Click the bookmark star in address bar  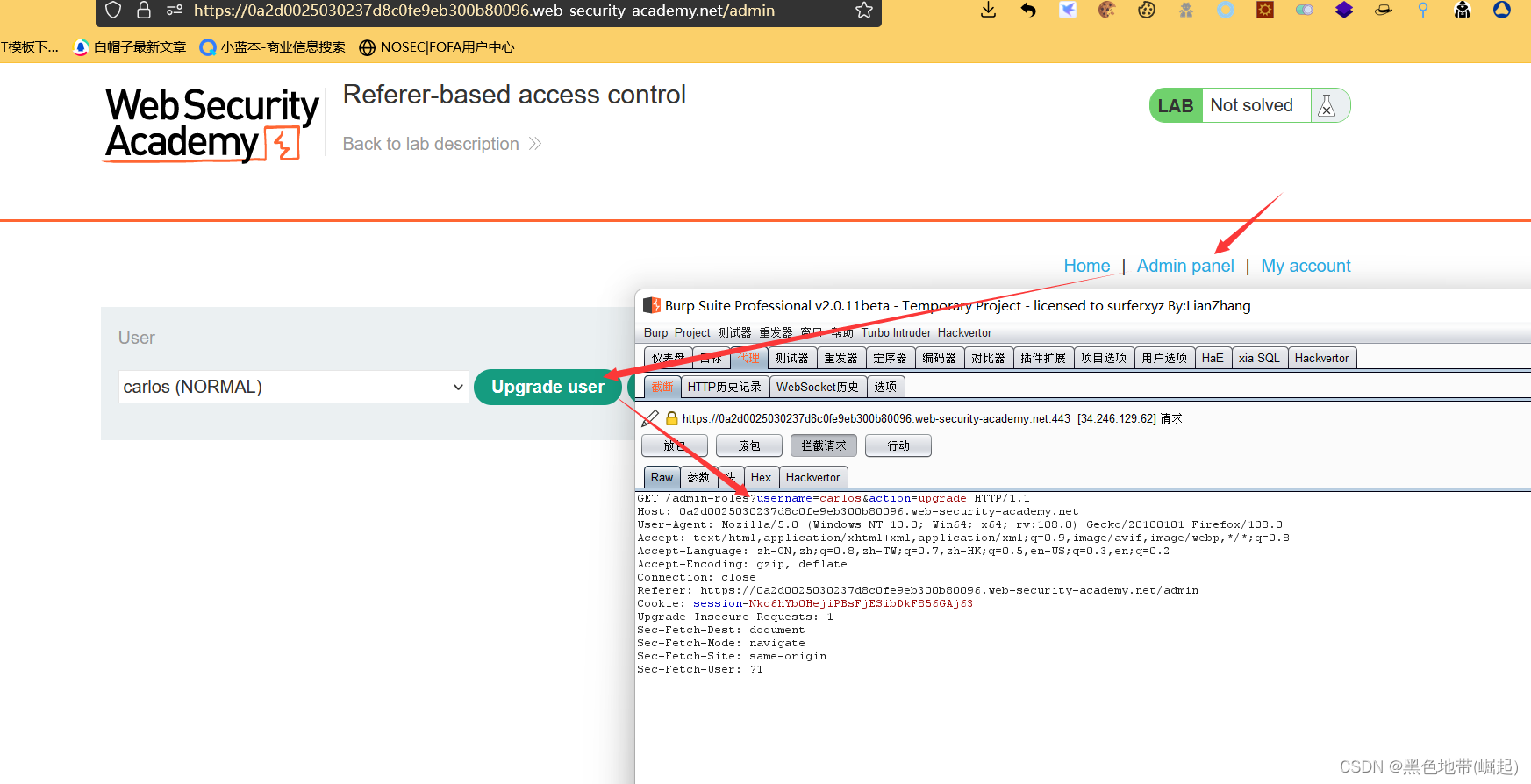coord(863,11)
